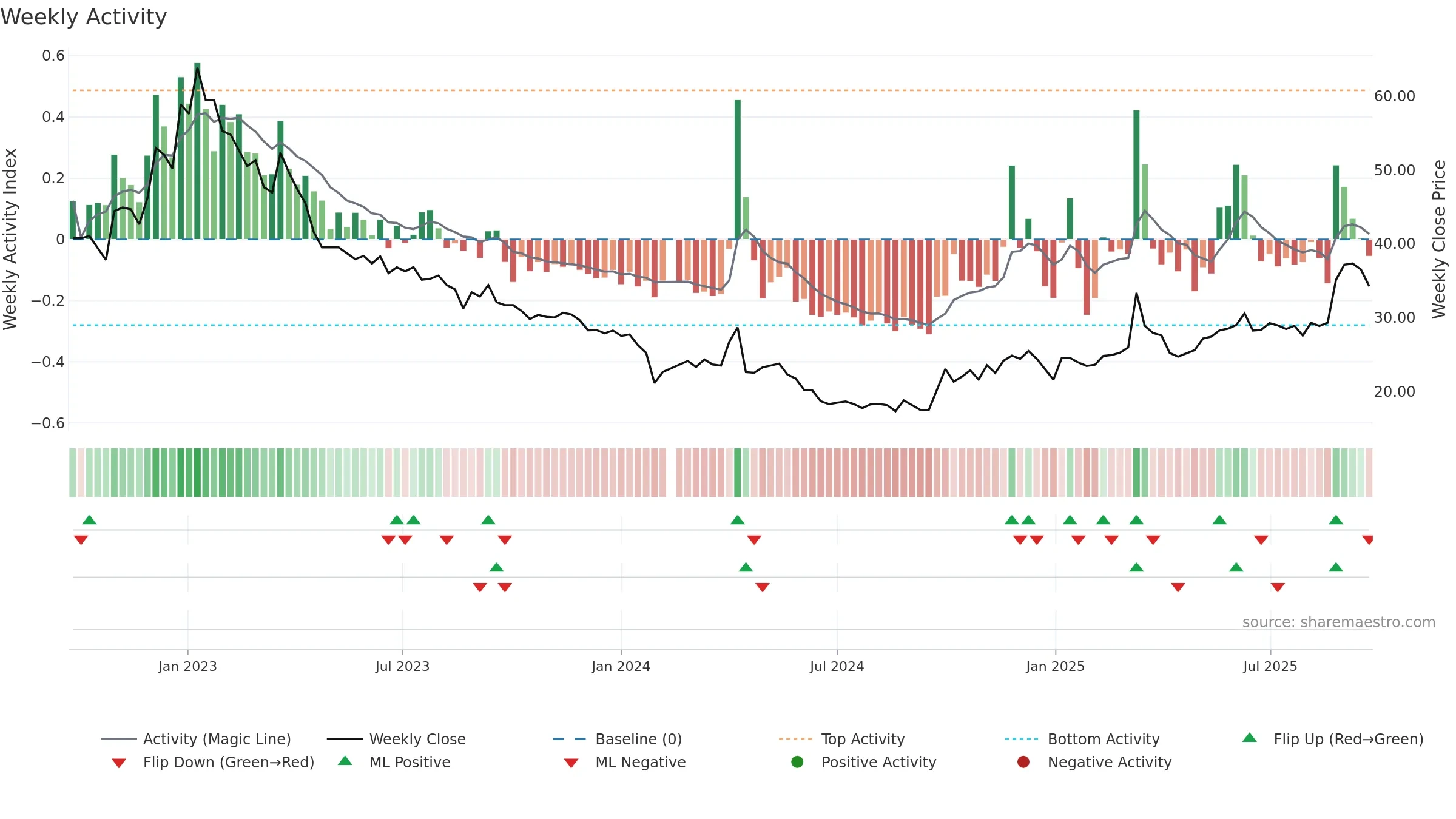
Task: Click the green circle icon beside Positive Activity
Action: (x=797, y=761)
